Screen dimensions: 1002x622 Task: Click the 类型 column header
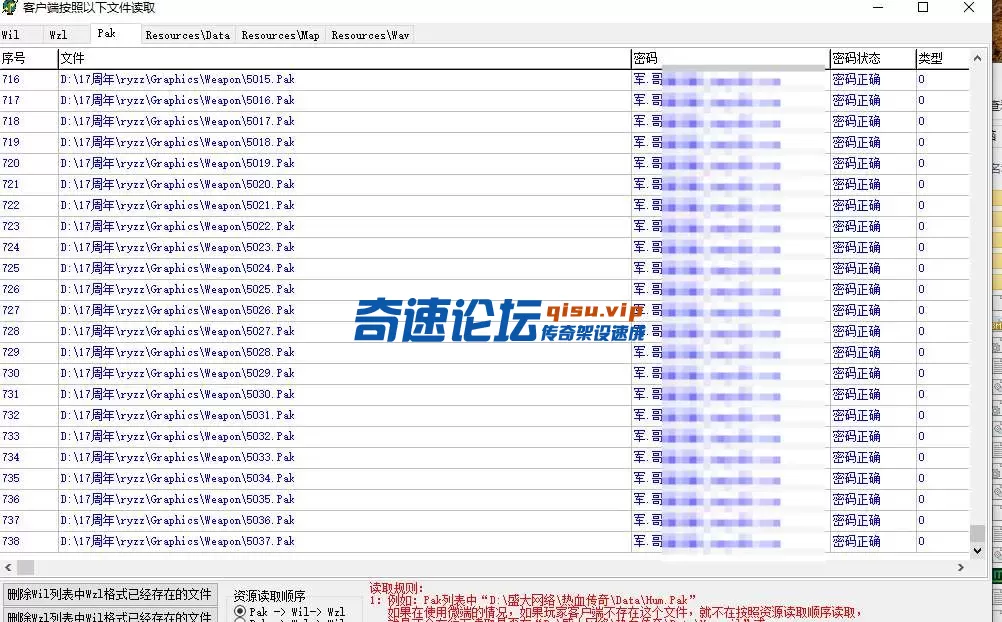943,58
